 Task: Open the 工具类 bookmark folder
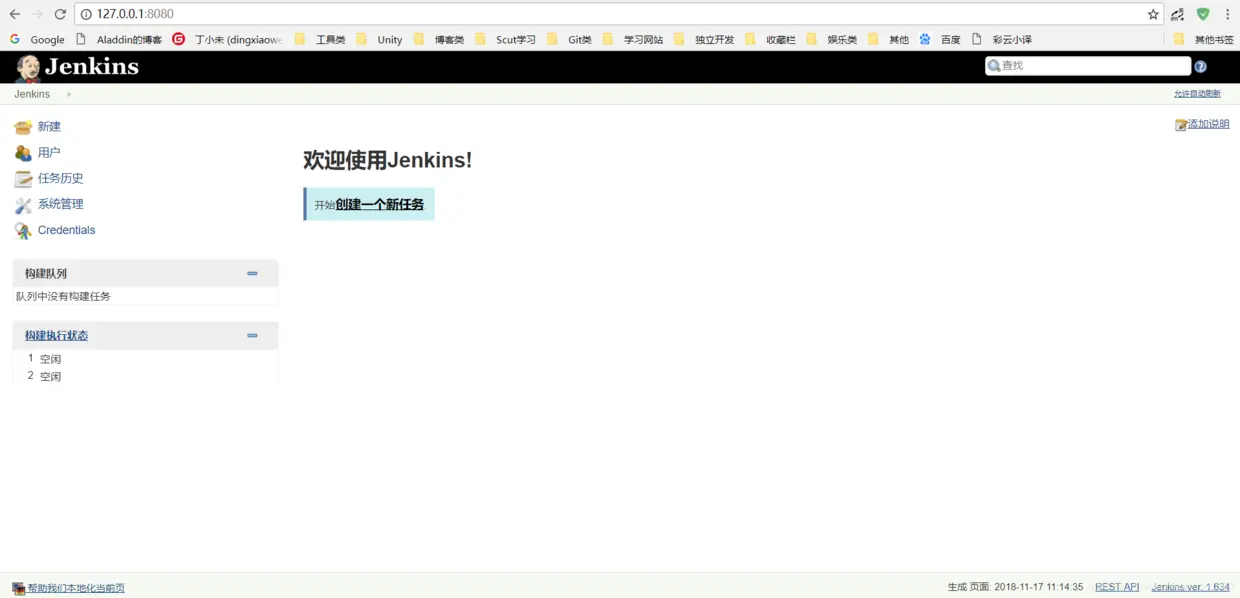(320, 40)
